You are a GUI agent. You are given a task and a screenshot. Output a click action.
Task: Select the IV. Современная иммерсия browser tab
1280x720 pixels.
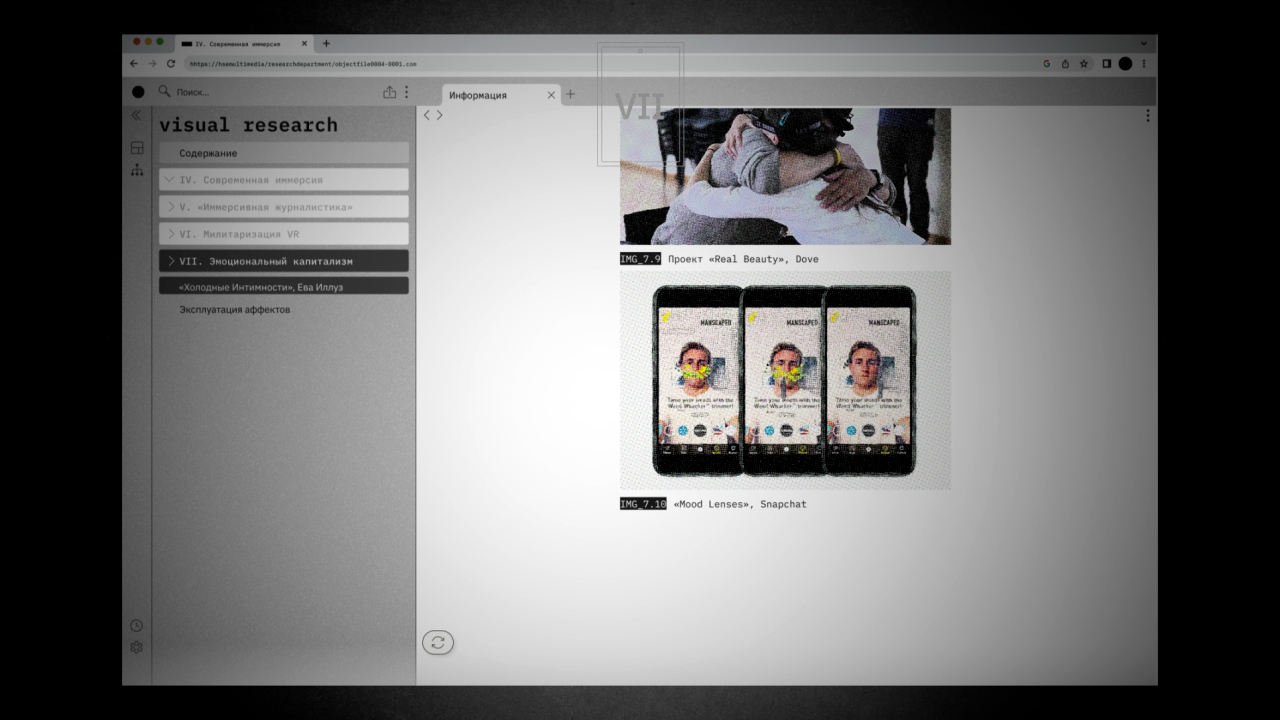click(x=244, y=44)
